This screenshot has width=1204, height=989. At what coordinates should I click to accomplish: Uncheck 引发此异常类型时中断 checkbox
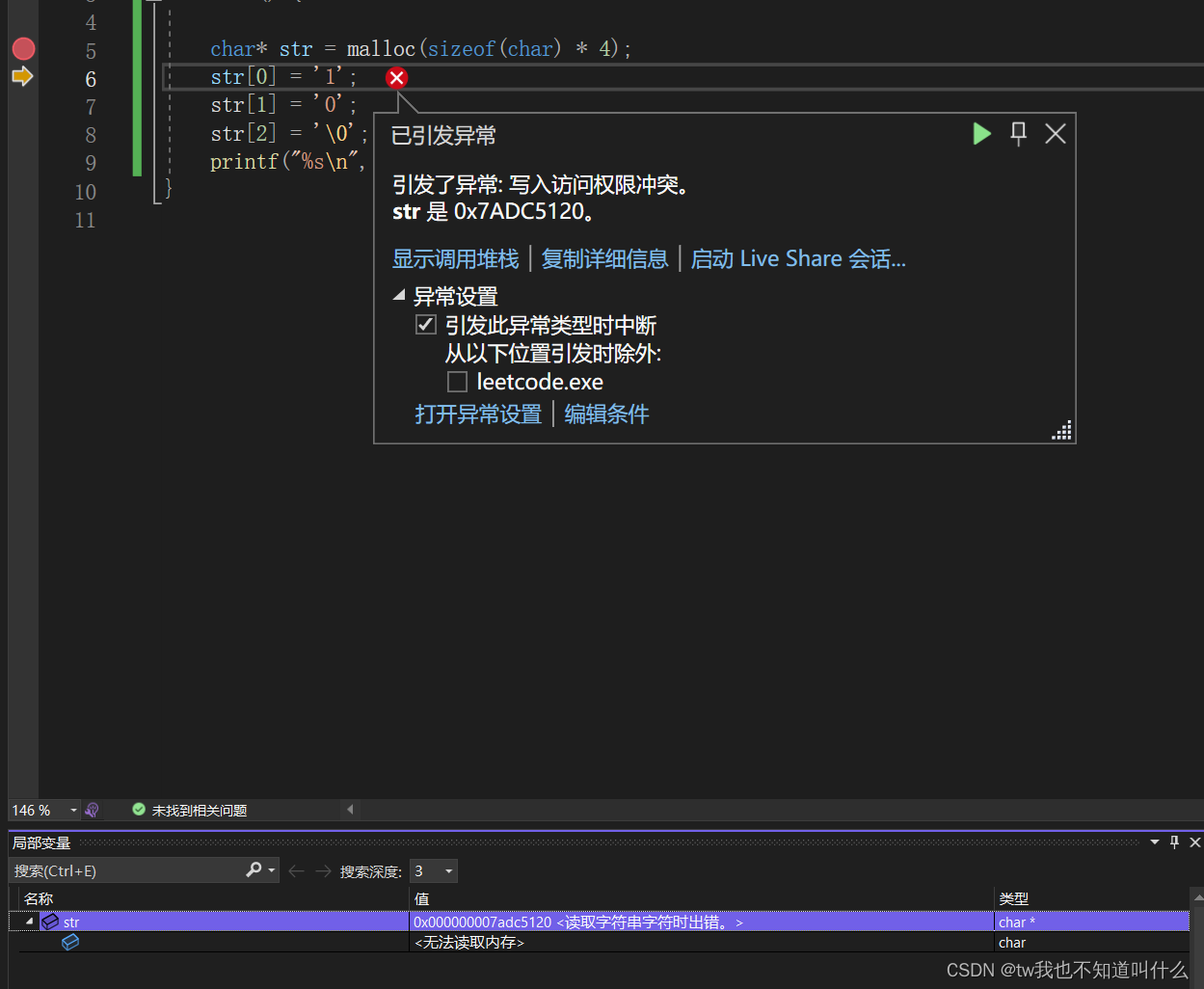[x=425, y=324]
